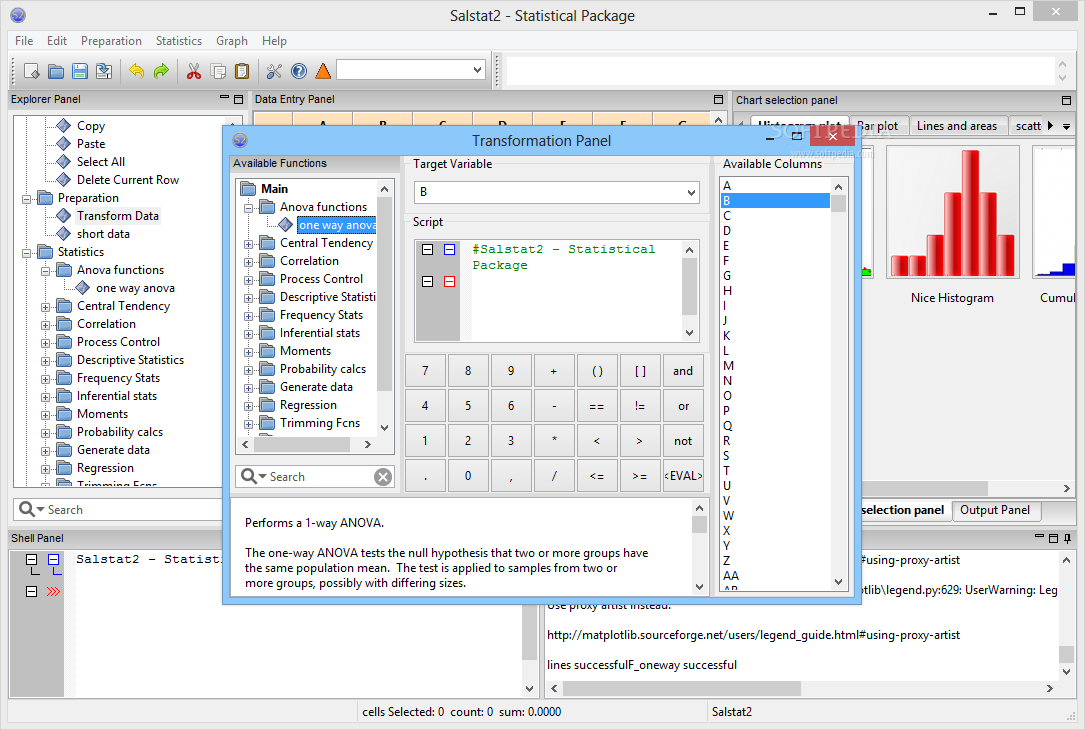Image resolution: width=1085 pixels, height=730 pixels.
Task: Click the blue Help question mark icon
Action: (x=299, y=71)
